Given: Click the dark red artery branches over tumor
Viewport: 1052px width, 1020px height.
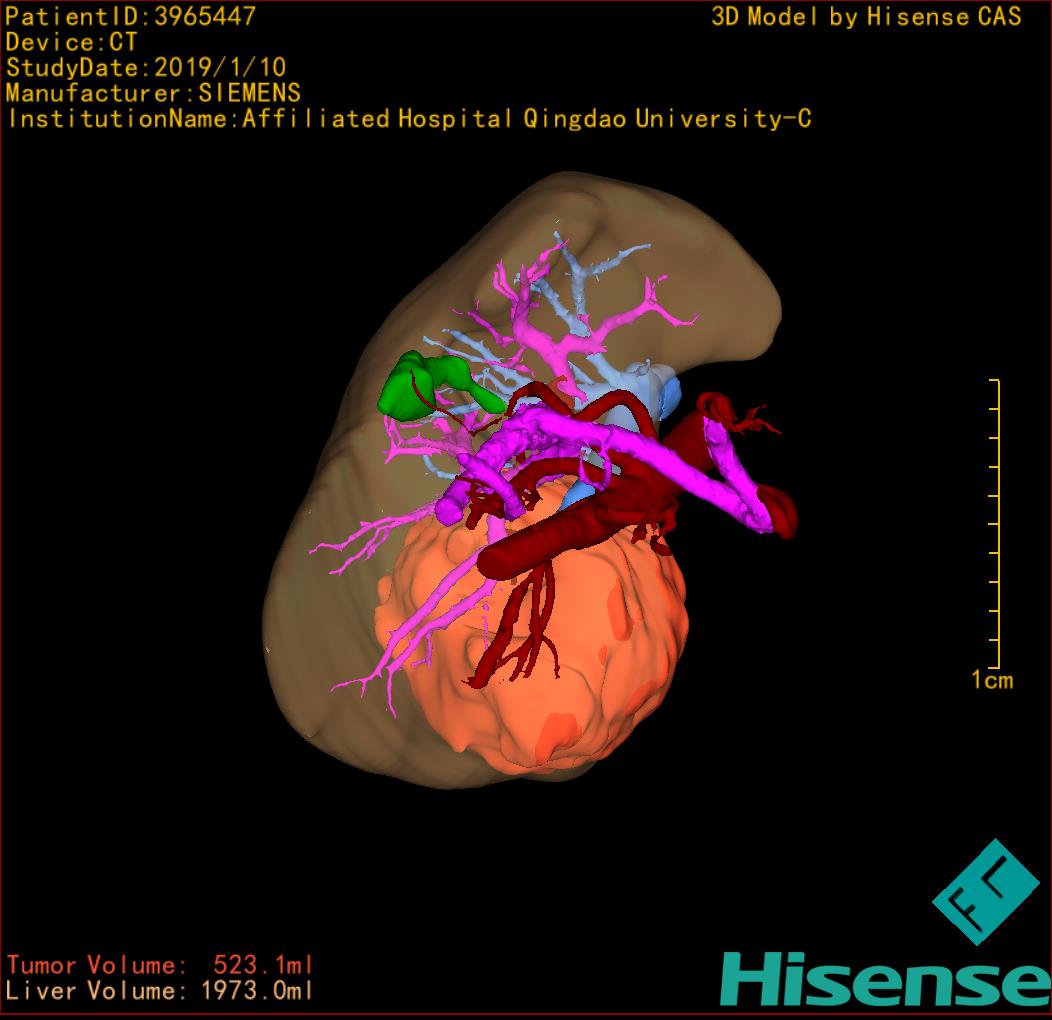Looking at the screenshot, I should tap(520, 630).
